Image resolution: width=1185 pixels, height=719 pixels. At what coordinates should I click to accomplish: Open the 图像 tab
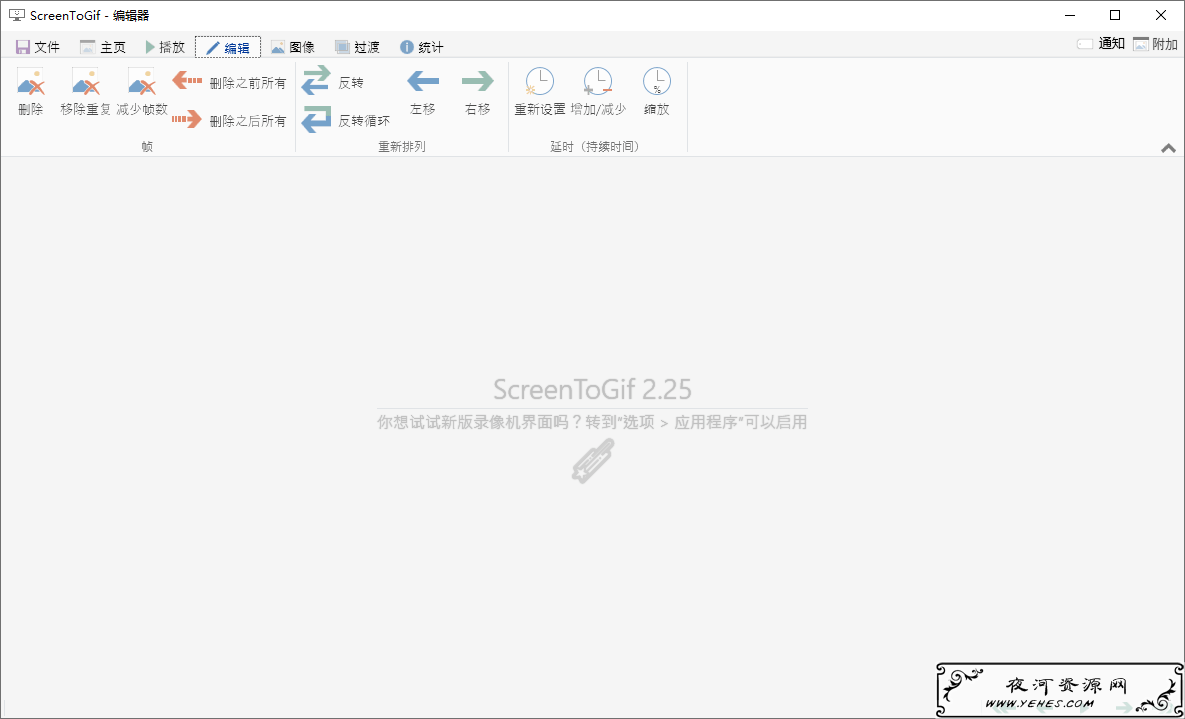point(292,47)
